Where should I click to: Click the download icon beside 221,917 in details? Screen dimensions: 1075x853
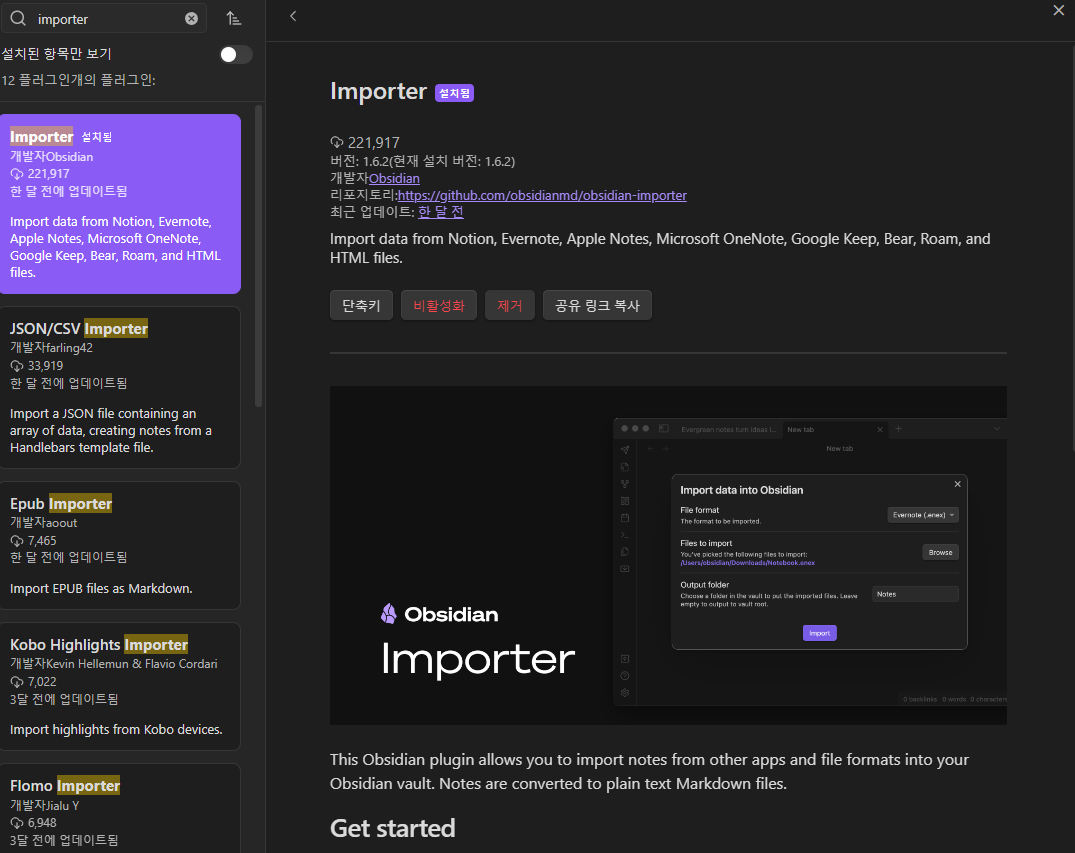(x=337, y=143)
